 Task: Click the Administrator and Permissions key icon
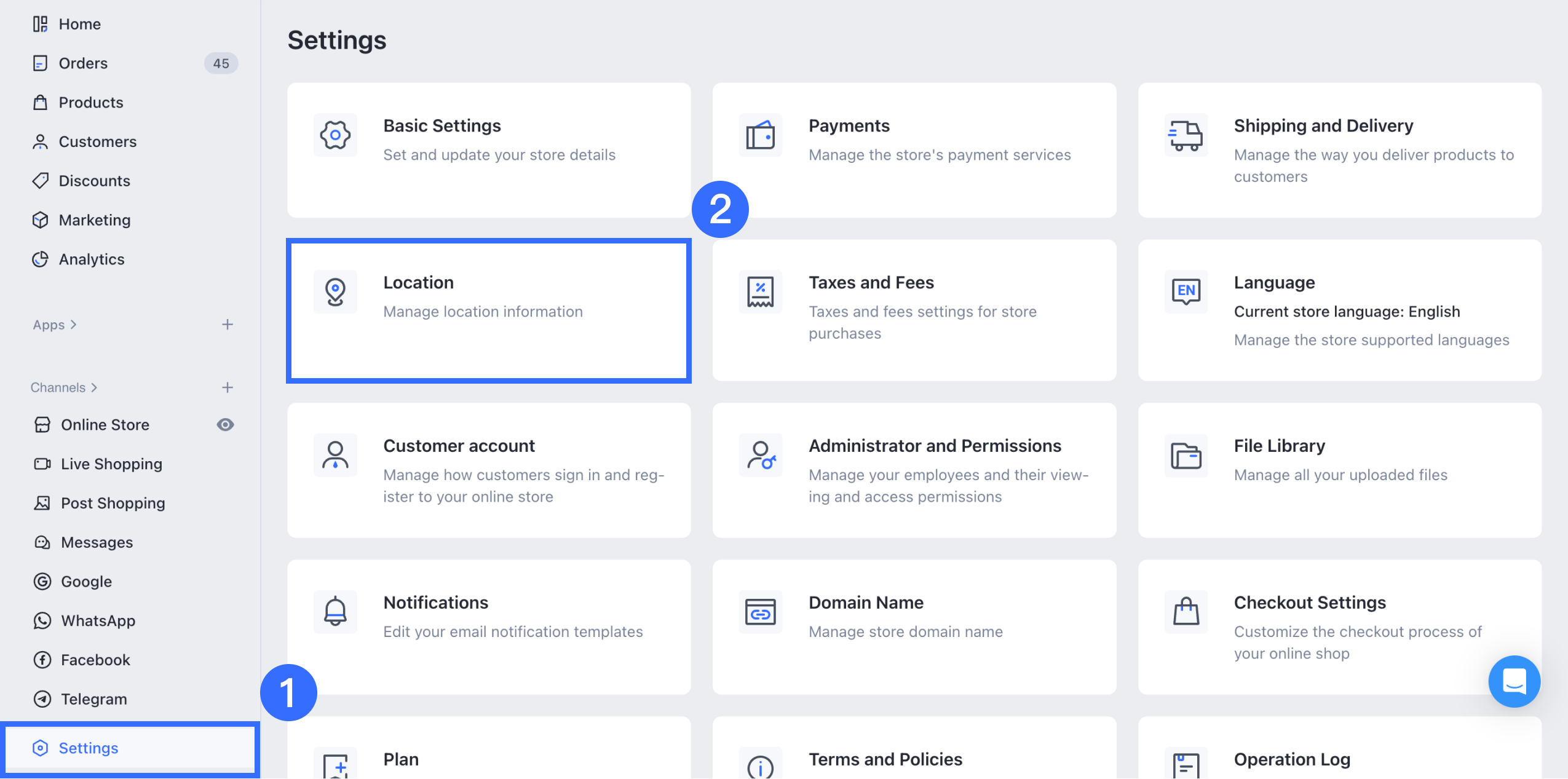(x=761, y=455)
